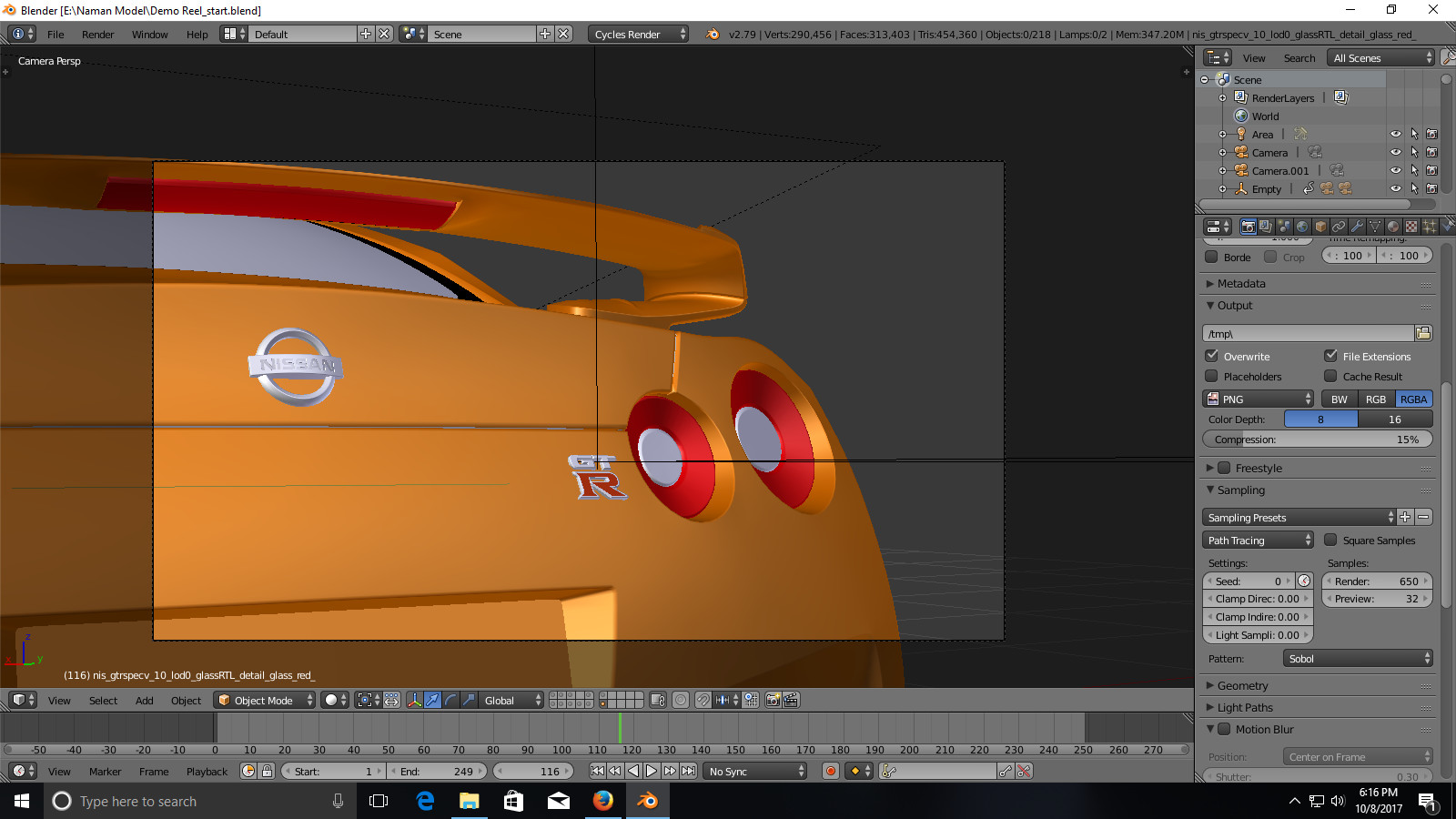Toggle render visibility for Empty object

[1431, 188]
